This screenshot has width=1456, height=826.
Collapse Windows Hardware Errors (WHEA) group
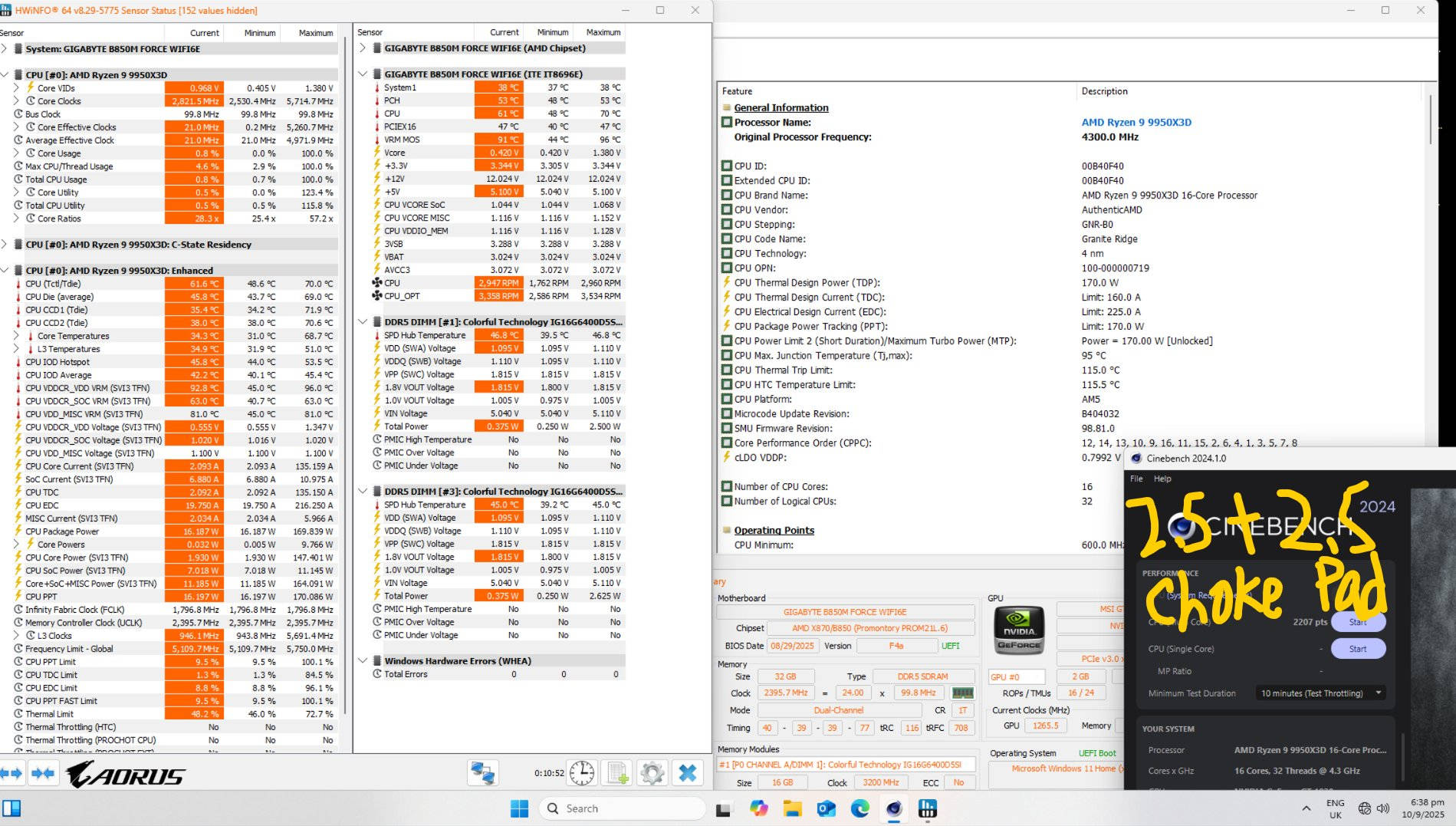coord(363,660)
